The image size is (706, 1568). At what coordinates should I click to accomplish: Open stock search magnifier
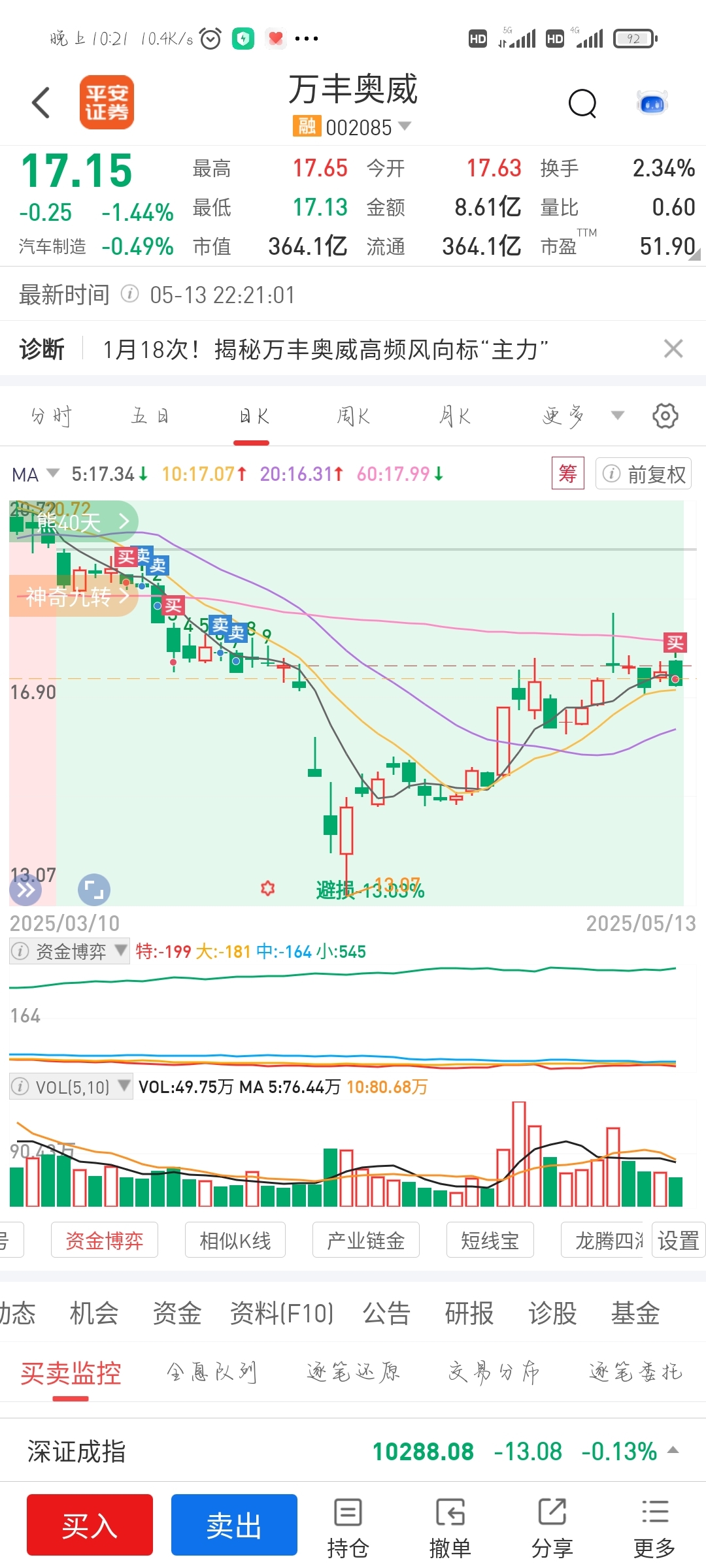(582, 103)
